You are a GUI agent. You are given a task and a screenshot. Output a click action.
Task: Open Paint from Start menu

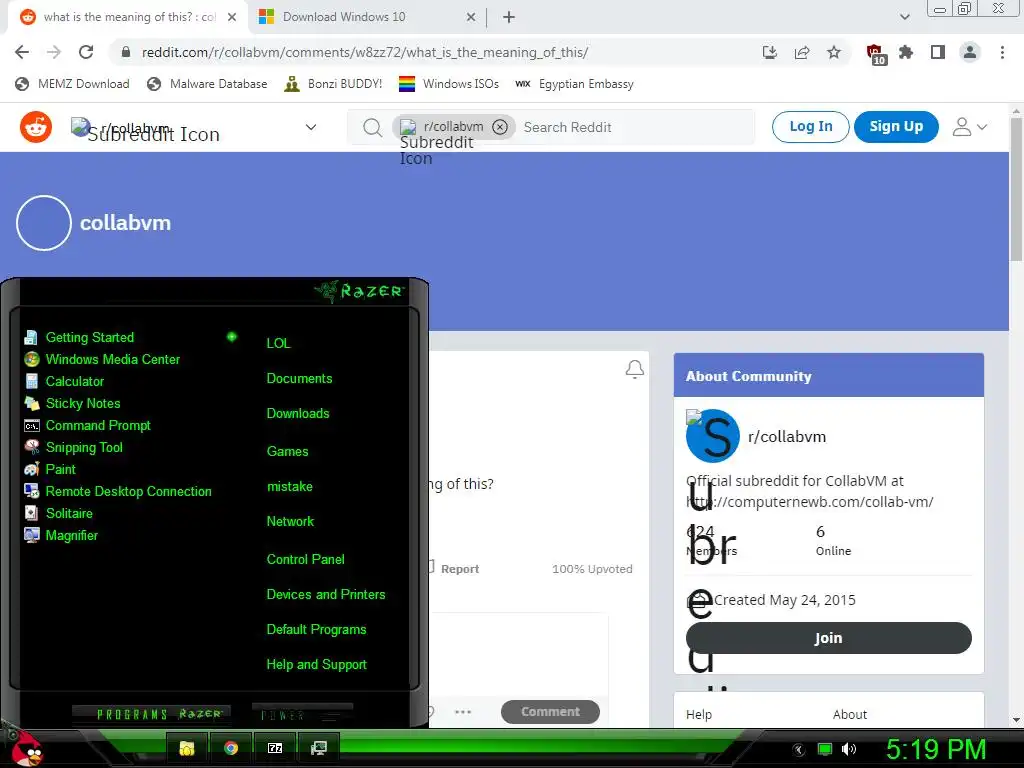pos(60,470)
